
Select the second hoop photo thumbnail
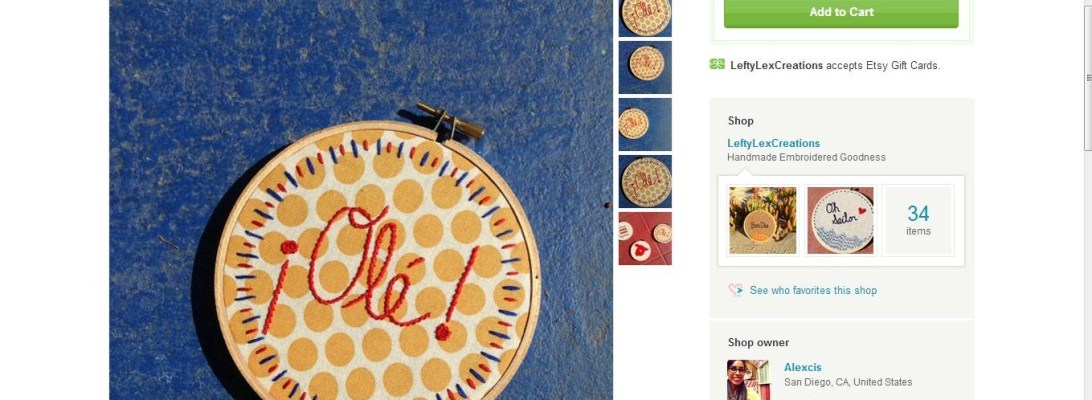tap(645, 68)
